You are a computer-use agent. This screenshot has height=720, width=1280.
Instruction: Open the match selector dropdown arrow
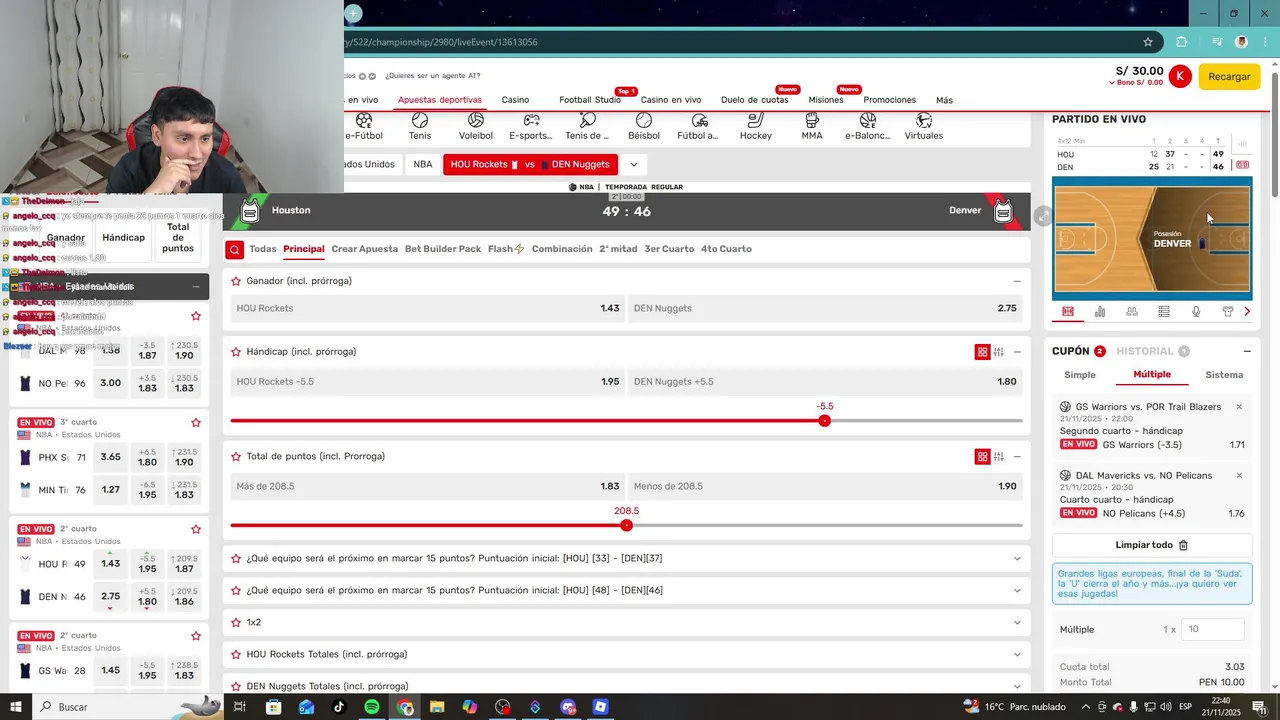(633, 164)
